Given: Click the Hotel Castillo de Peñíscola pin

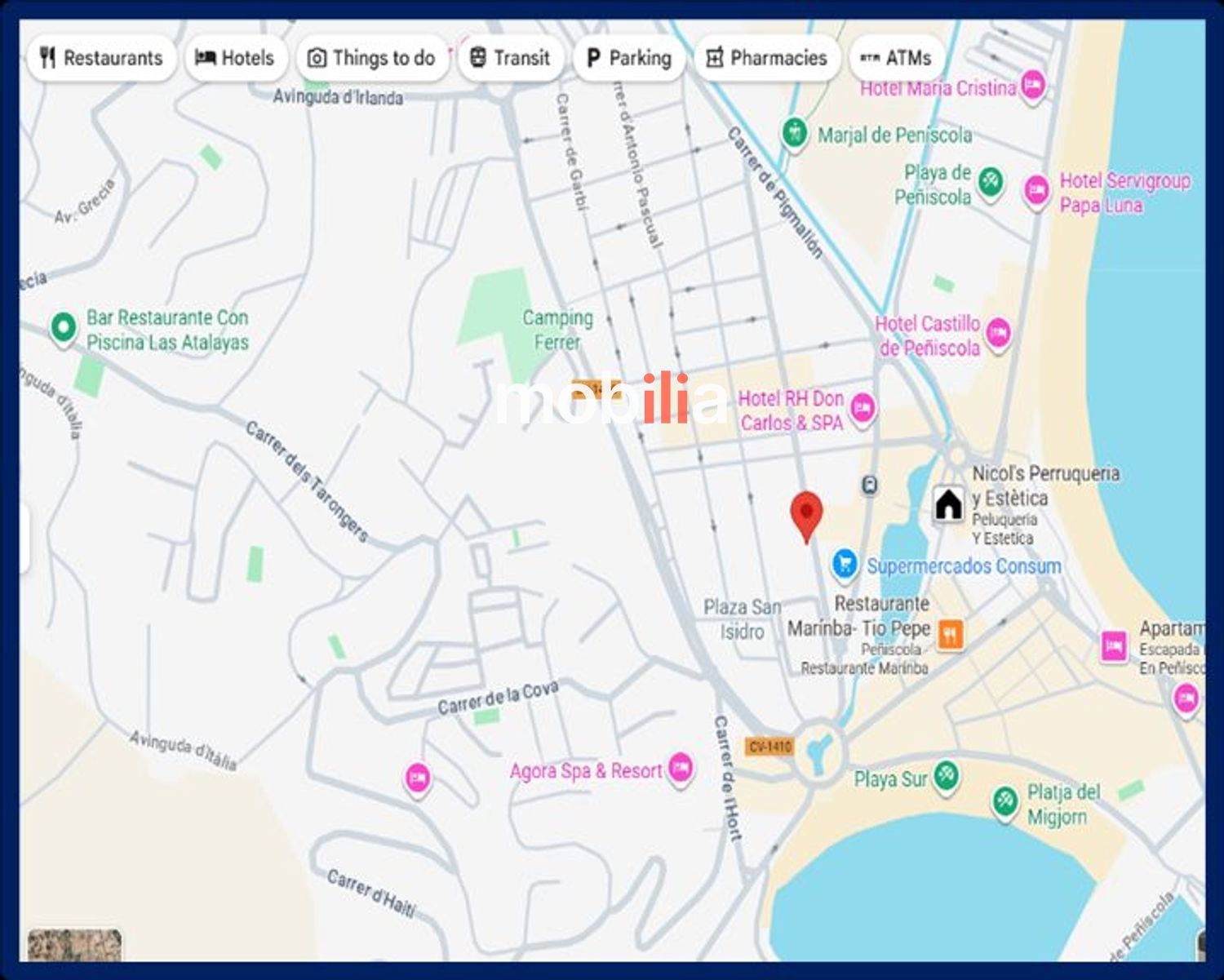Looking at the screenshot, I should pyautogui.click(x=998, y=333).
